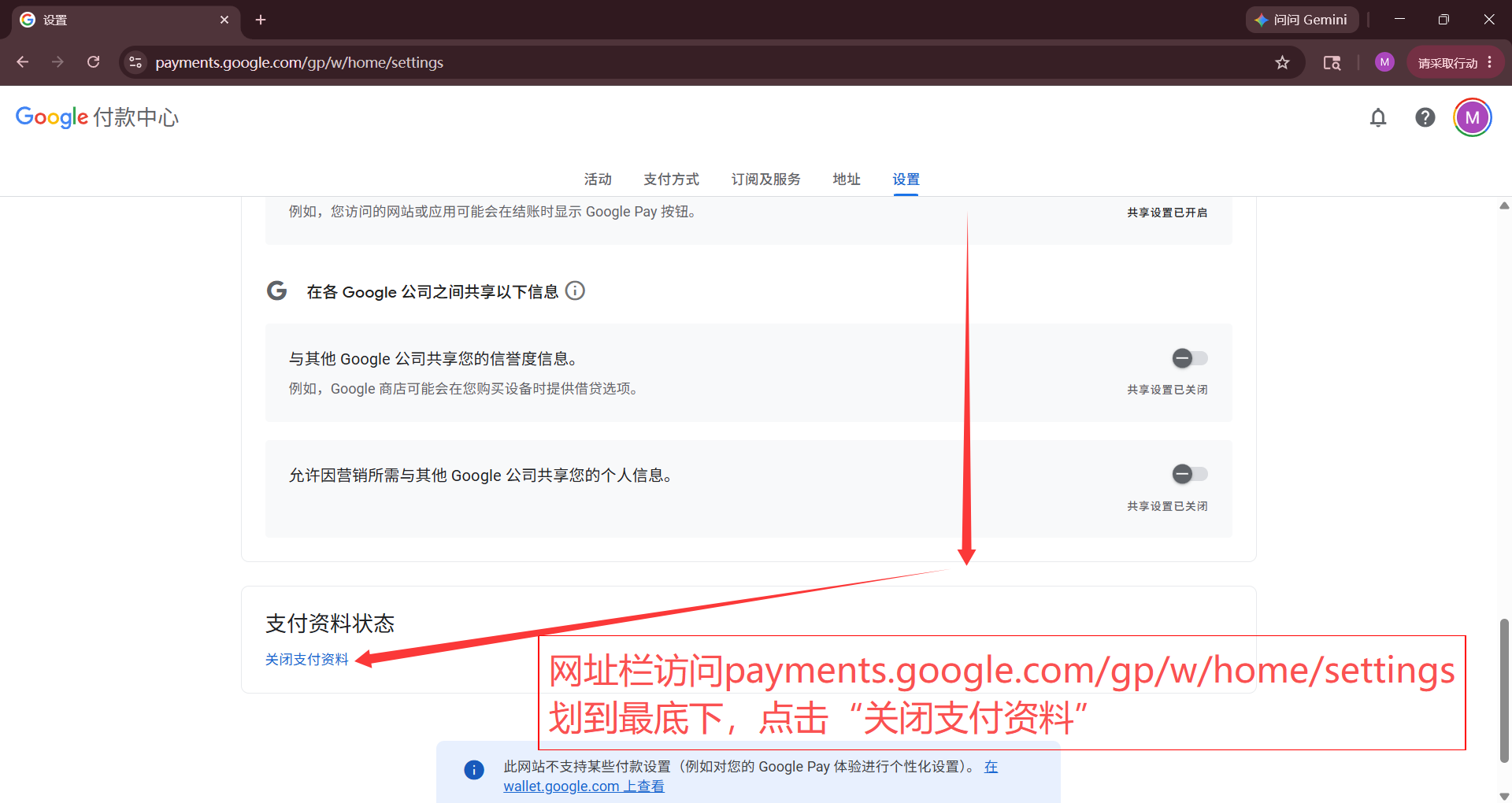Go back with the browser back arrow
This screenshot has width=1512, height=803.
[23, 62]
